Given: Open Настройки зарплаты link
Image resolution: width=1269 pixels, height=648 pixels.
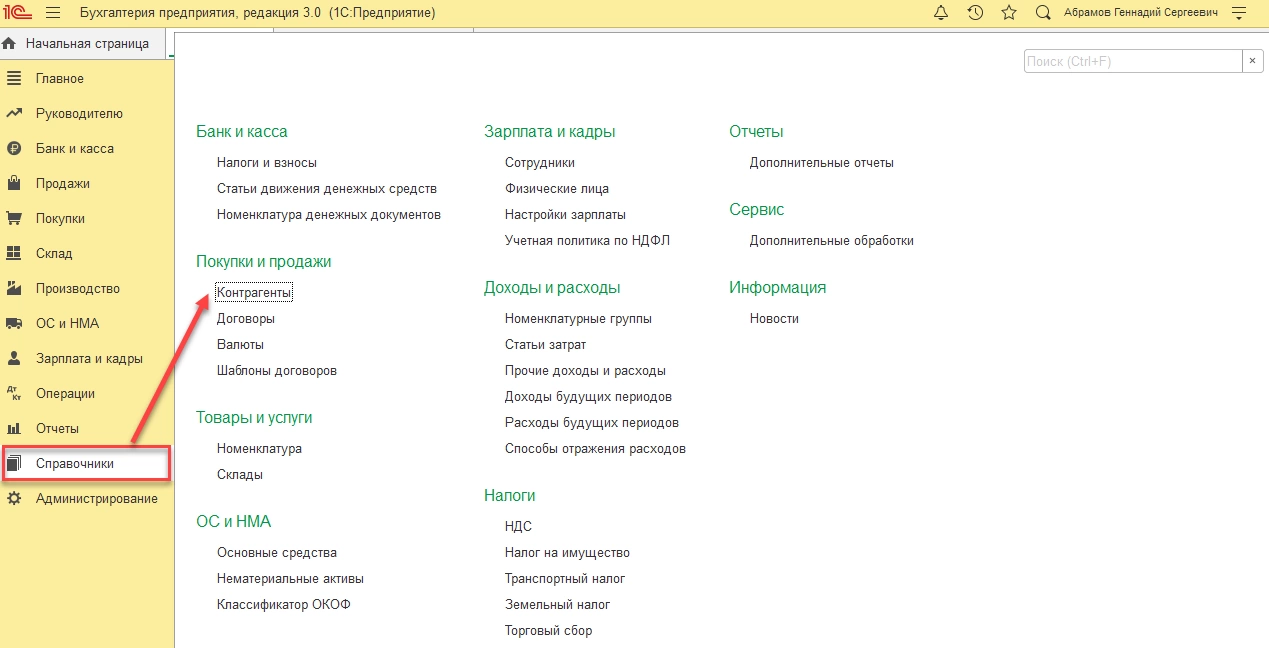Looking at the screenshot, I should (566, 215).
